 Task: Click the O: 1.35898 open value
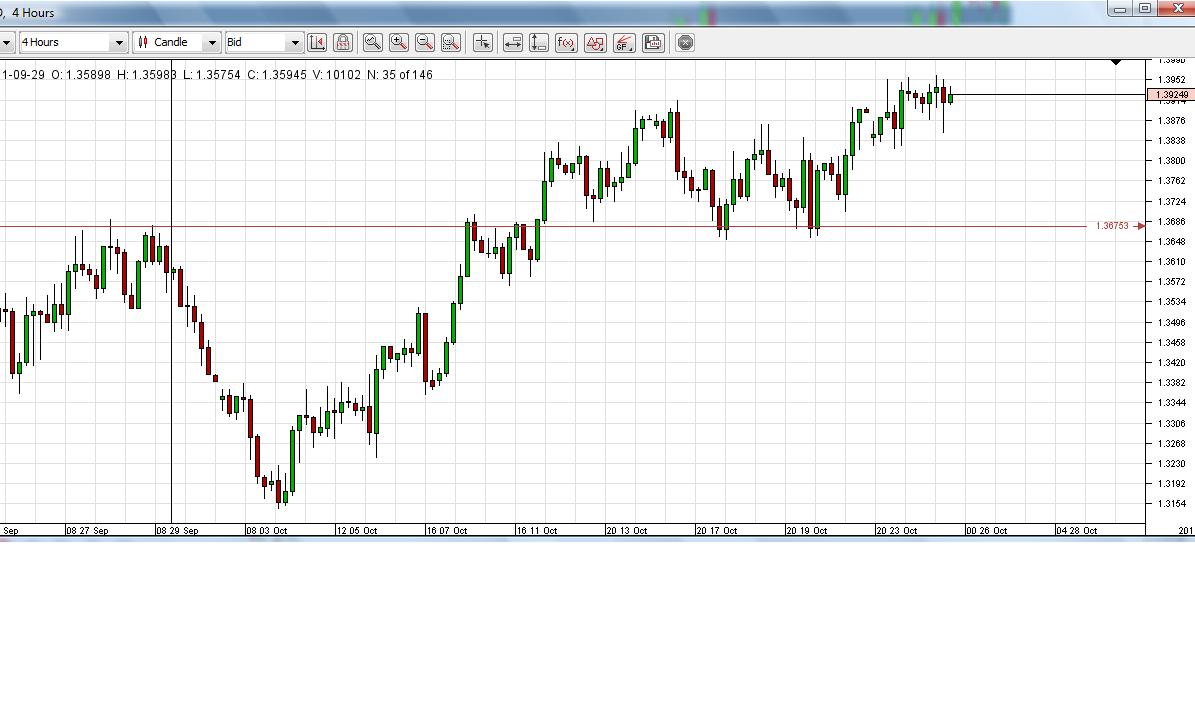[x=81, y=75]
